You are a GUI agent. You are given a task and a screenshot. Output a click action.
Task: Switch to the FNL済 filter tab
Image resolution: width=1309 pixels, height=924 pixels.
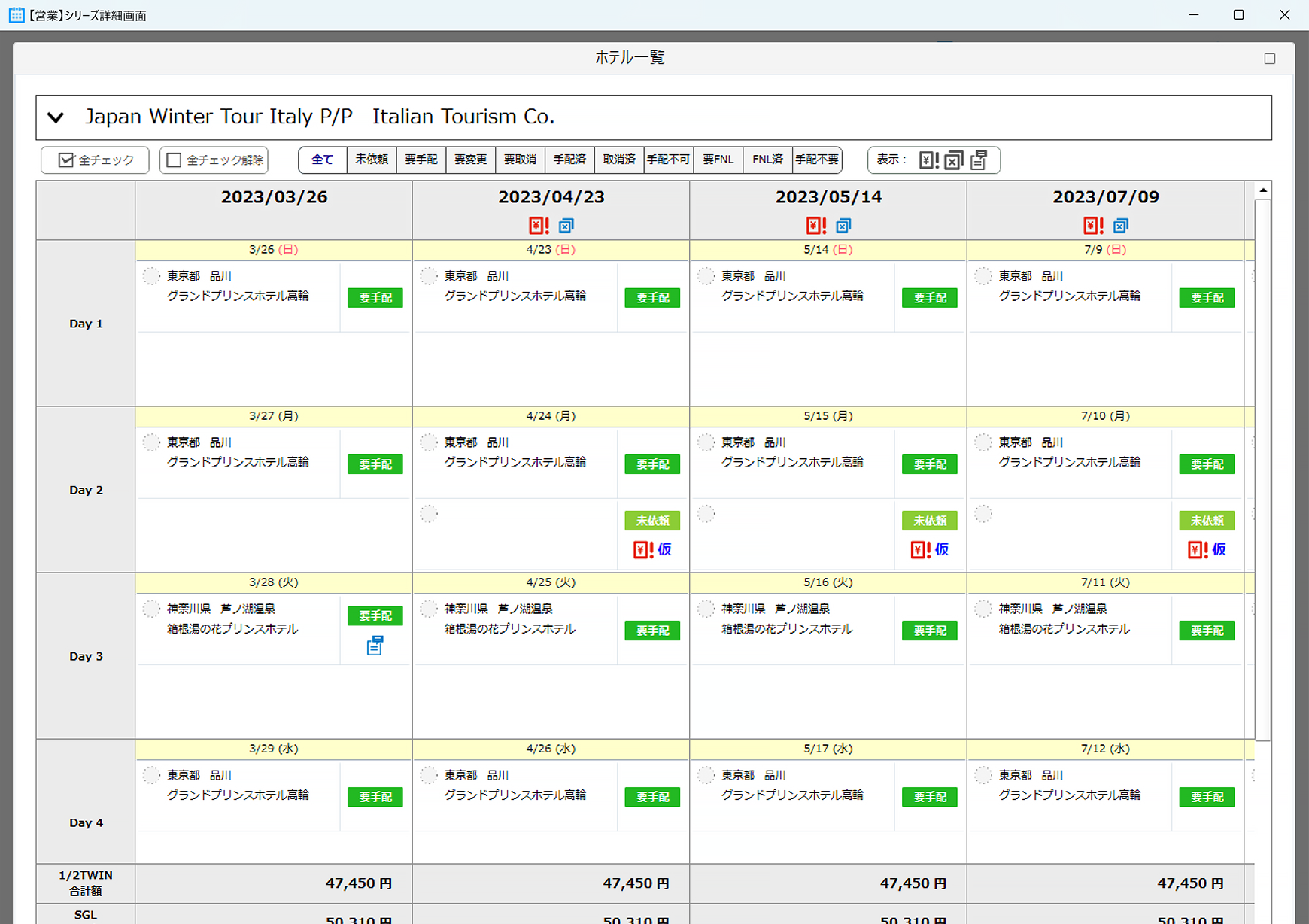point(768,160)
